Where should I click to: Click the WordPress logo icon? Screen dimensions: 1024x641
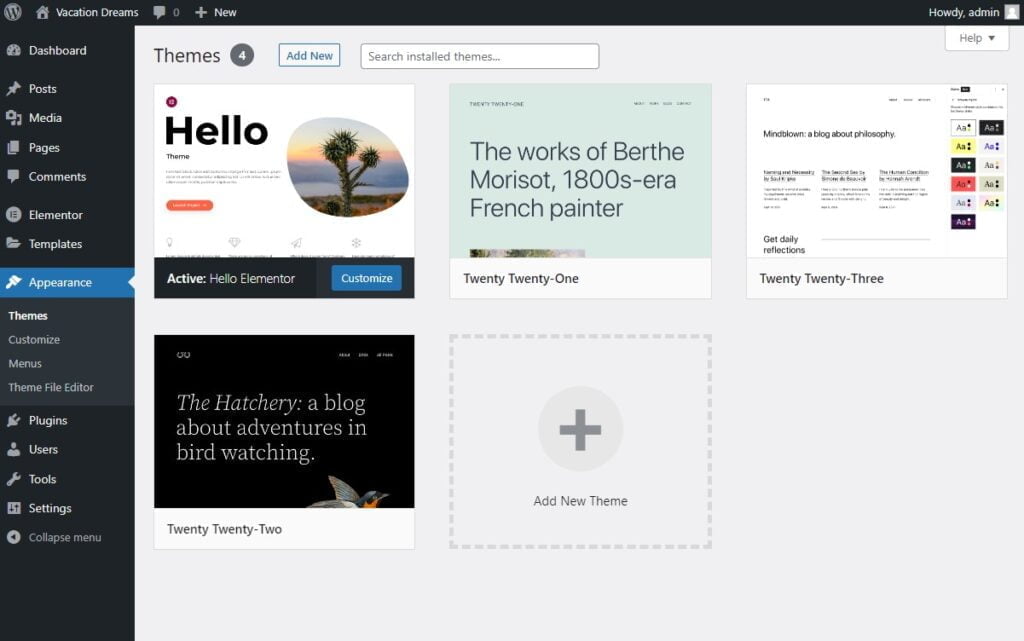[12, 12]
